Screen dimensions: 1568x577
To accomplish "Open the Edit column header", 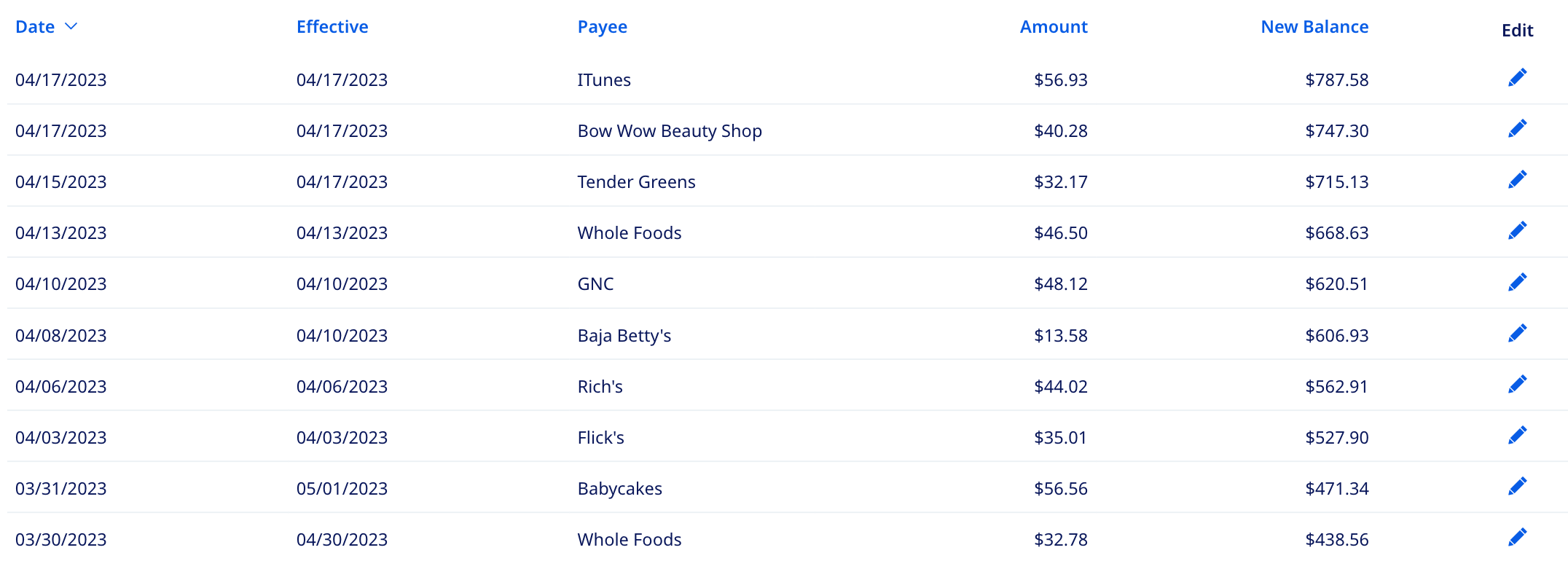I will click(1516, 31).
